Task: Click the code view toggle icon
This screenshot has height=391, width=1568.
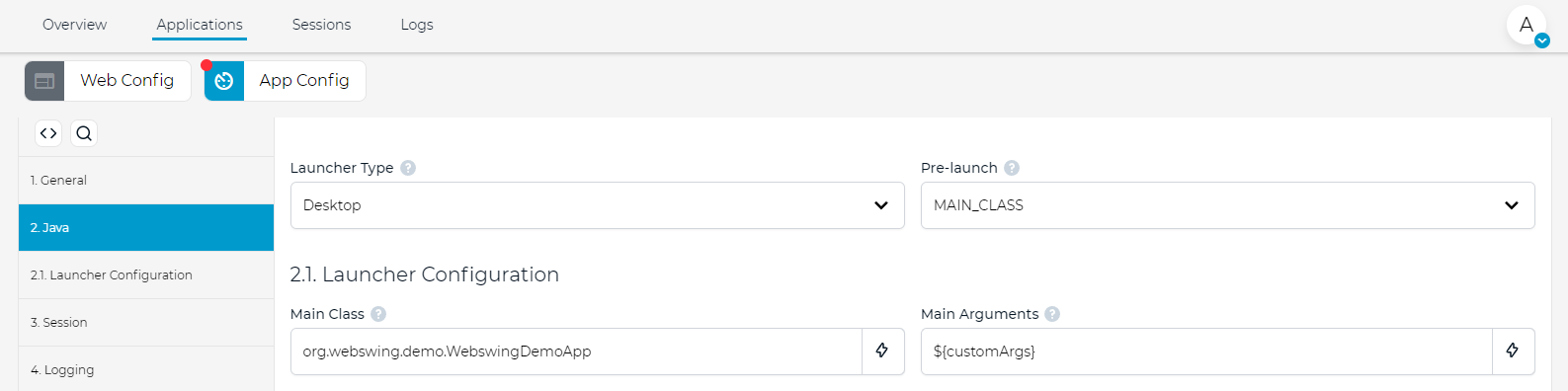Action: 48,133
